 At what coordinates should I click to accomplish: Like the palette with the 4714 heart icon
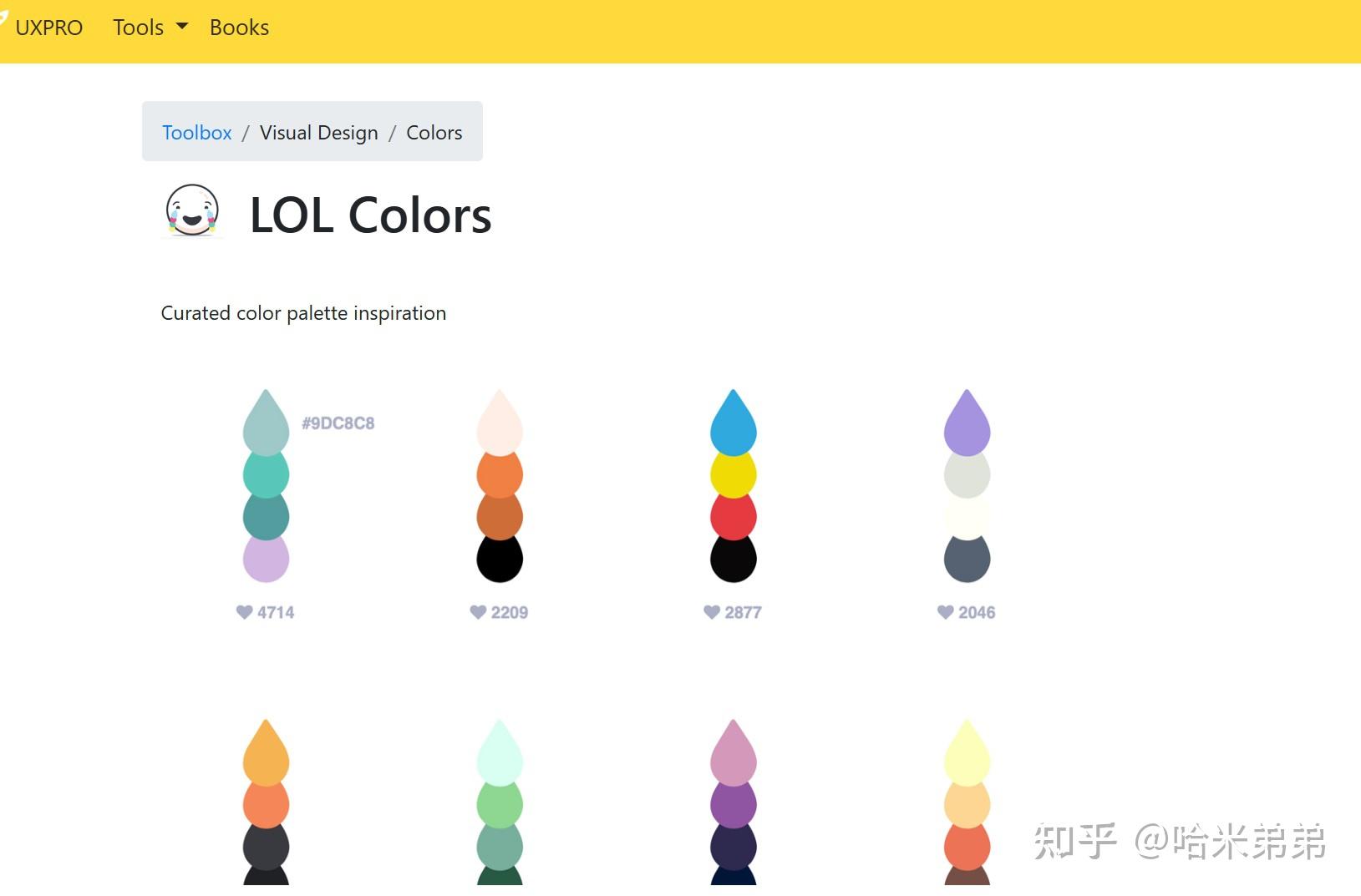coord(244,612)
